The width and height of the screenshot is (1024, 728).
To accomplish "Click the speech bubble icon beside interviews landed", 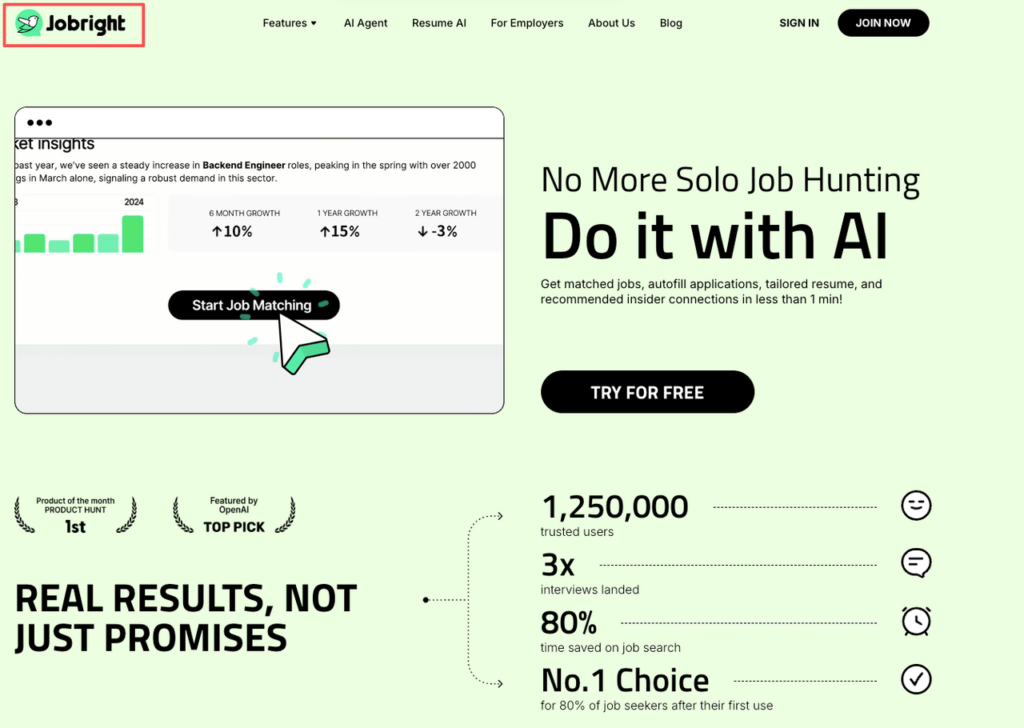I will [x=916, y=563].
